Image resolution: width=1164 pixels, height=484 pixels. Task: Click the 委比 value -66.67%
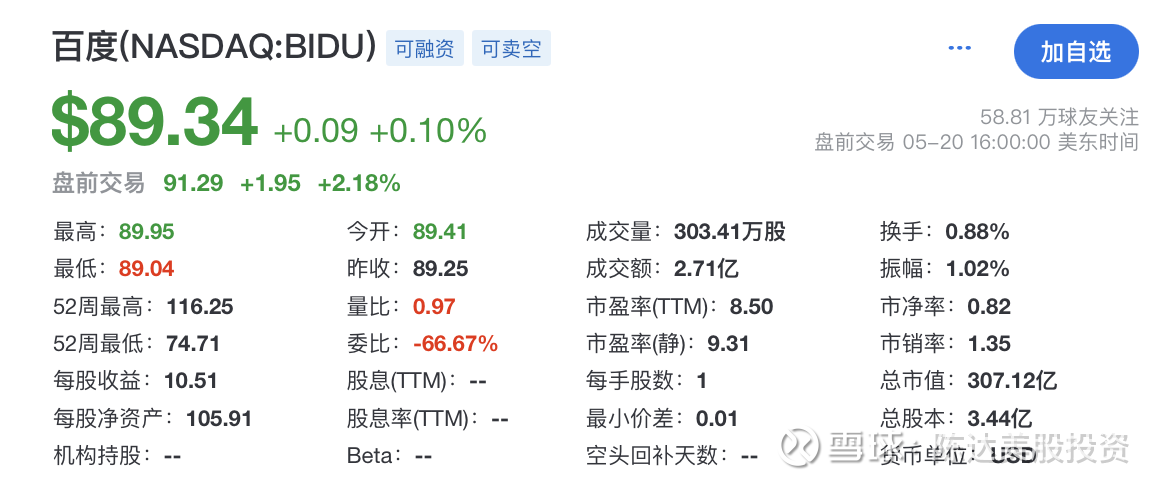(455, 344)
